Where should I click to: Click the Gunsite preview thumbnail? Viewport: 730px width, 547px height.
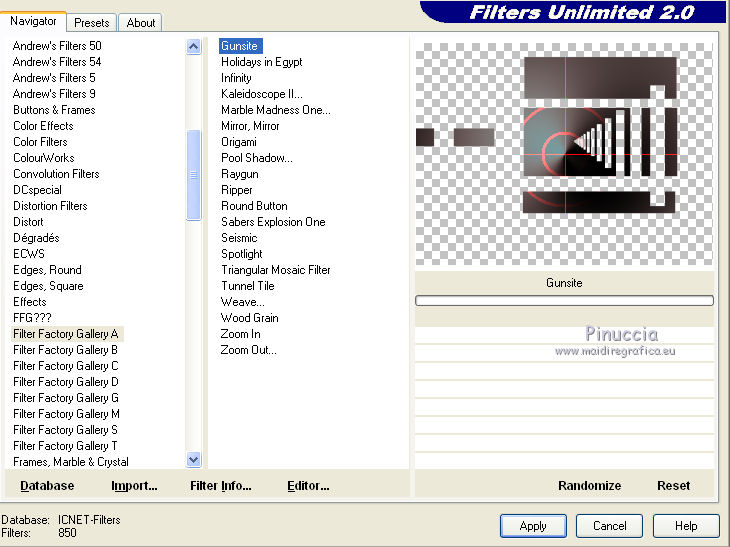pos(564,154)
